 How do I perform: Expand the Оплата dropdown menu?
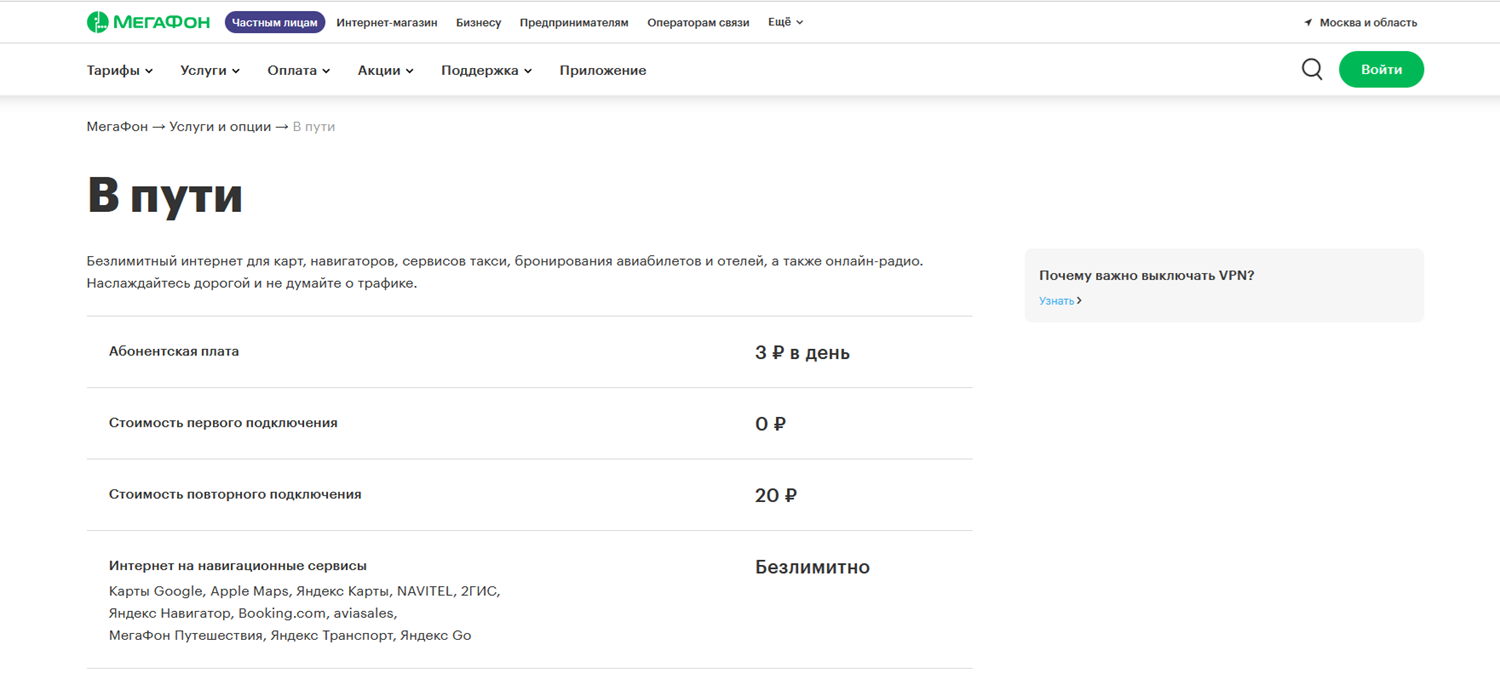pyautogui.click(x=298, y=70)
